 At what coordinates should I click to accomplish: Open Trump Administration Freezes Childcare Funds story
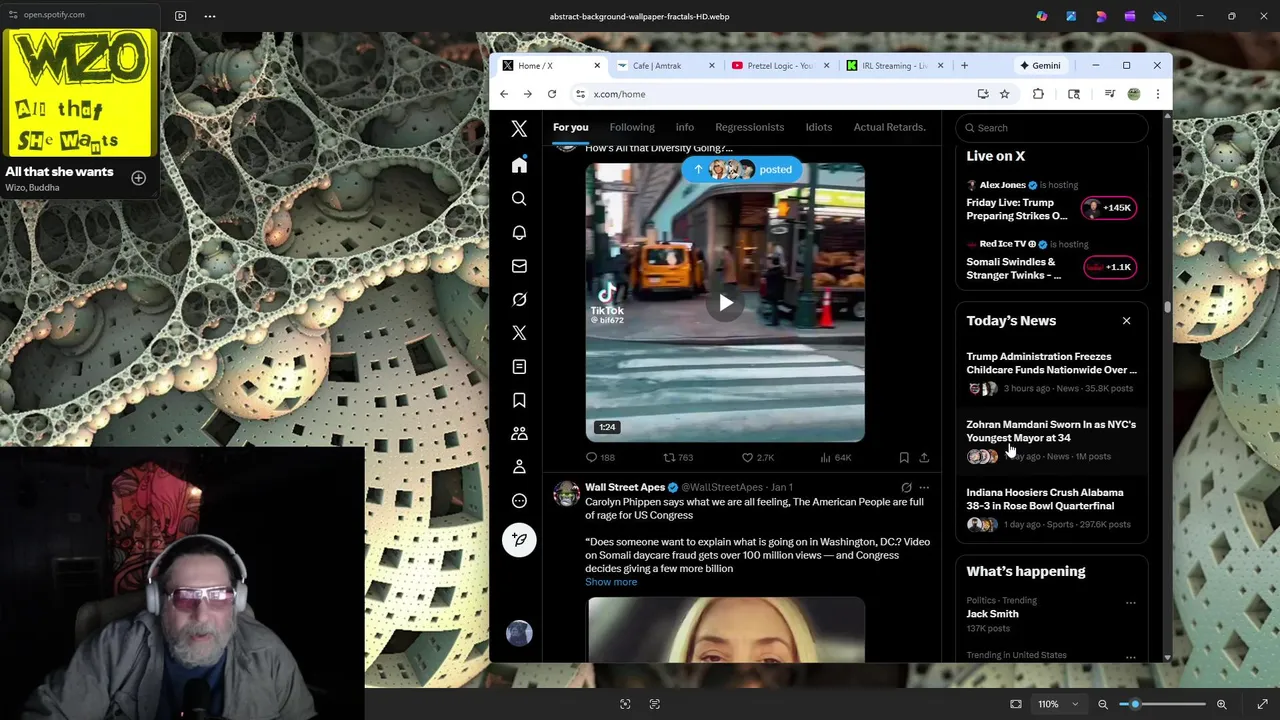pyautogui.click(x=1052, y=372)
